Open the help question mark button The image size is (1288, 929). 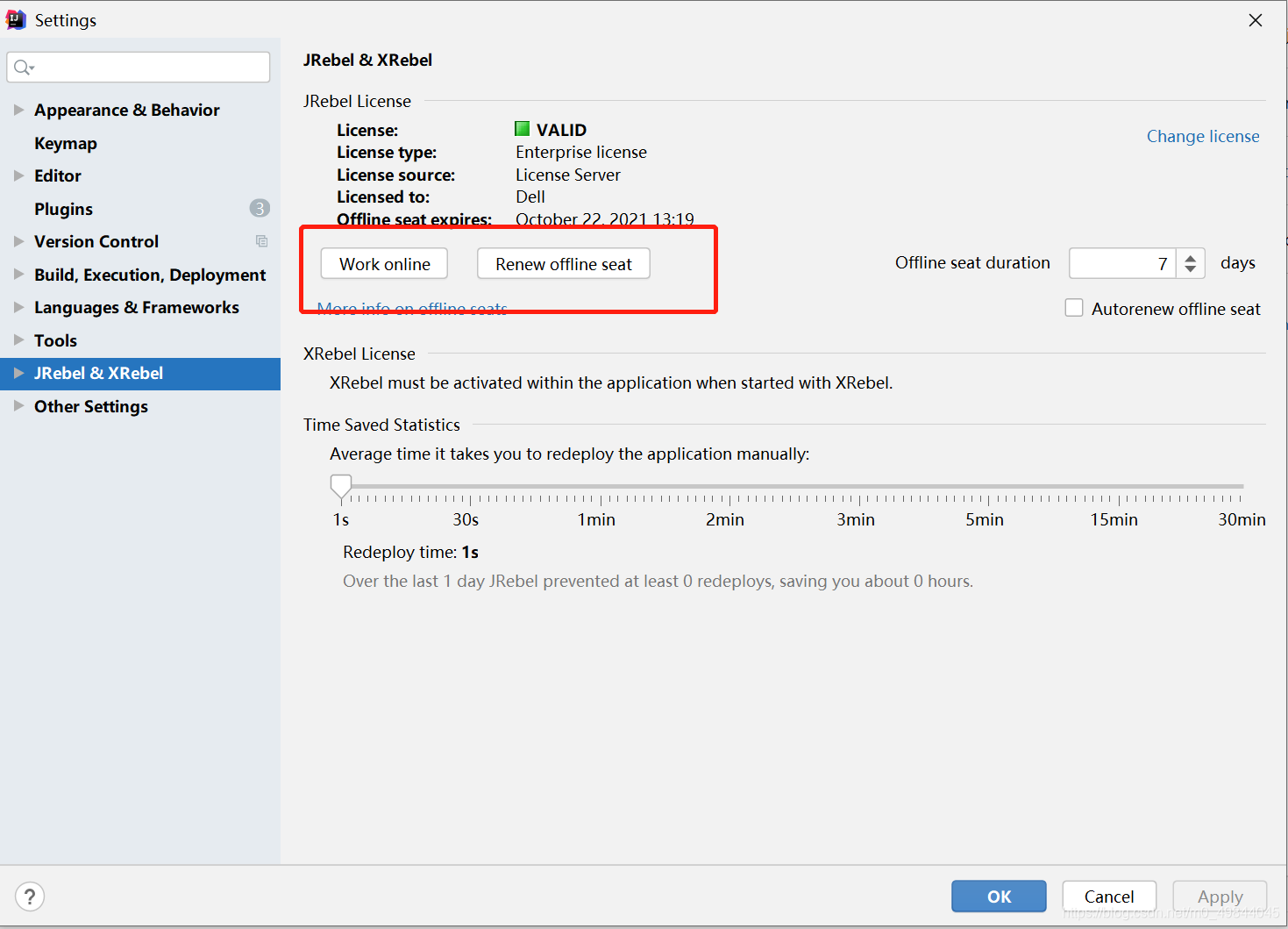click(x=30, y=897)
